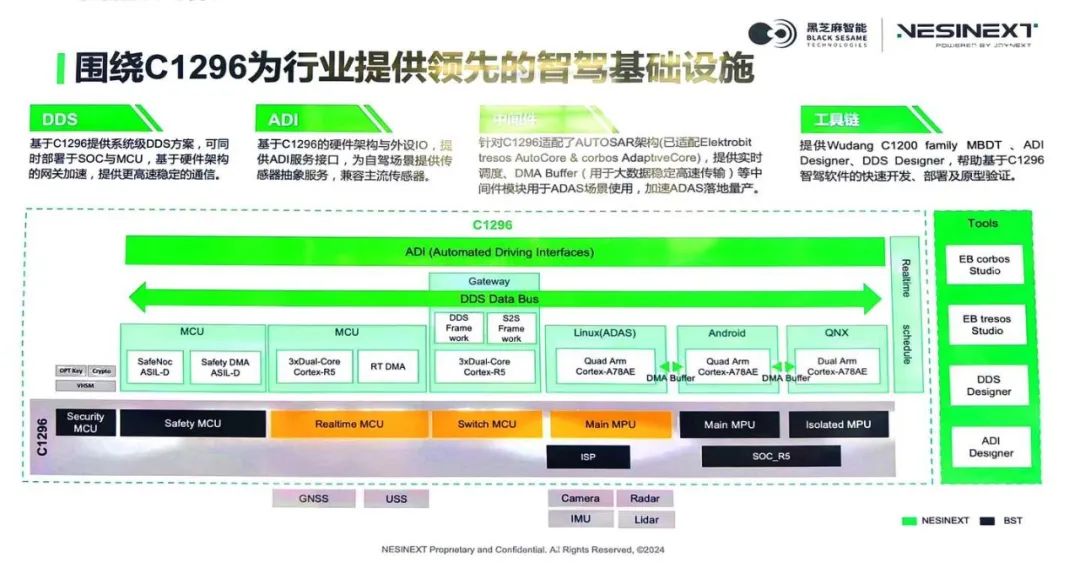
Task: Click the paragraph mentioning Wudang C1200 family MBDT
Action: [x=922, y=160]
